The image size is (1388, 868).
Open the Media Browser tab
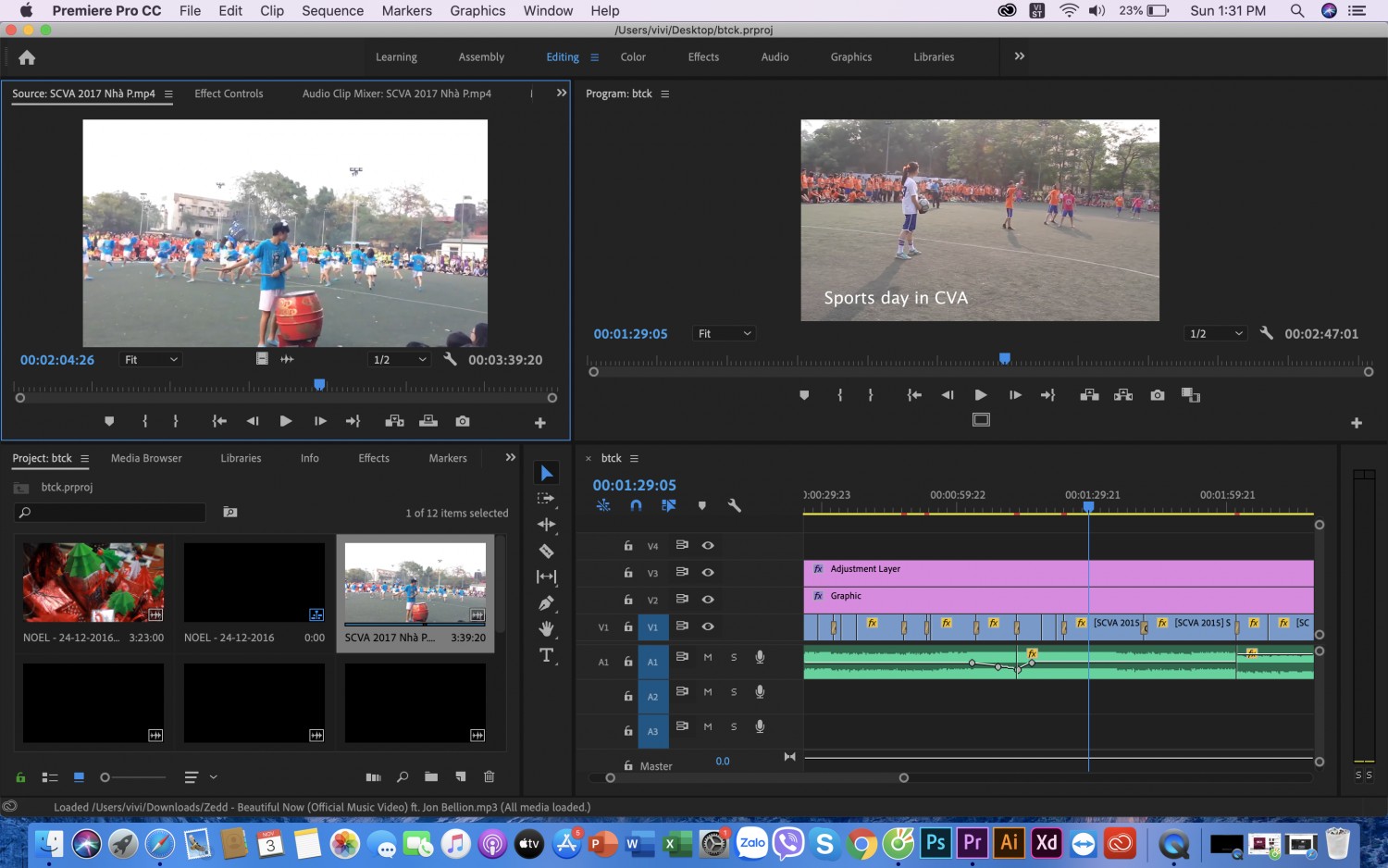pyautogui.click(x=146, y=458)
